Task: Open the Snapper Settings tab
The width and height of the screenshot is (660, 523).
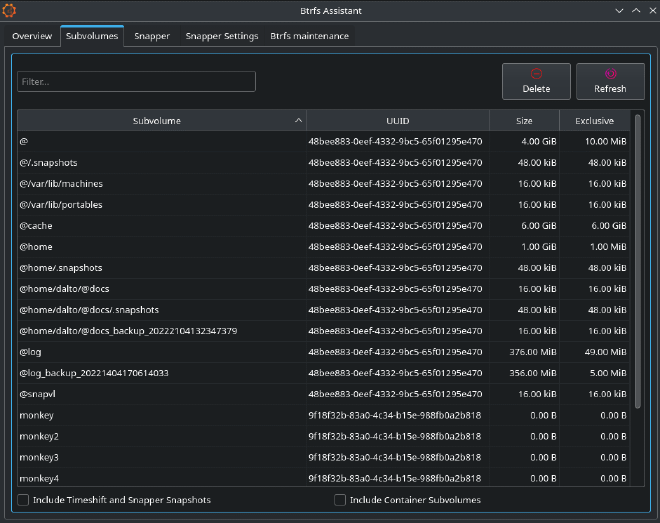Action: coord(221,36)
